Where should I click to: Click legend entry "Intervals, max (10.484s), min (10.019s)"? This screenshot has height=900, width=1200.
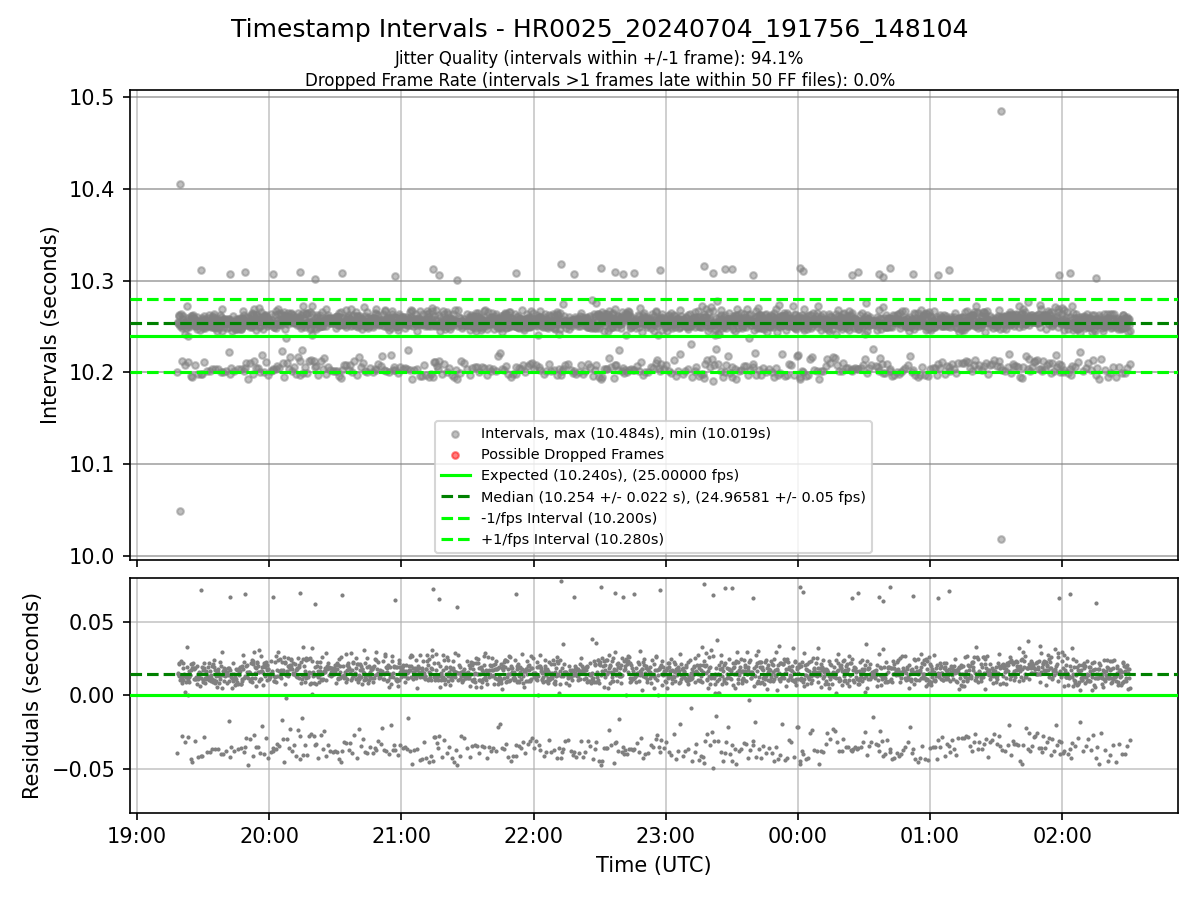(625, 433)
